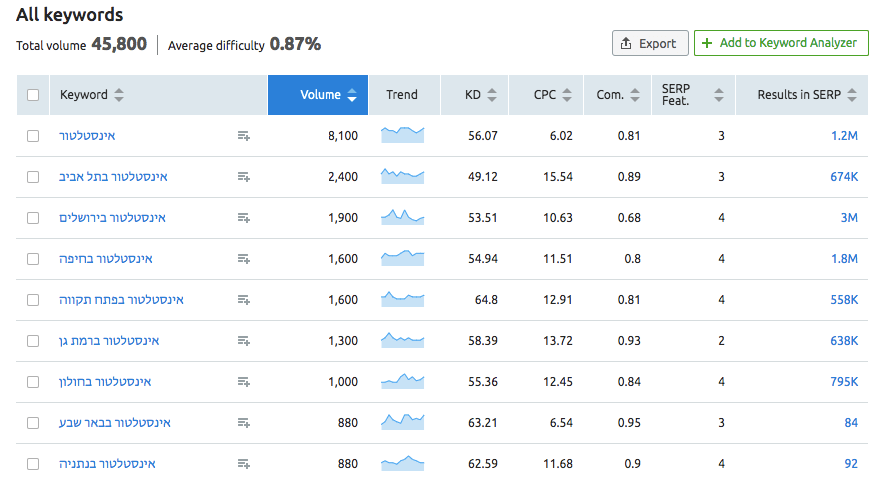Viewport: 893px width, 484px height.
Task: Click the Com. value 0.93
Action: click(629, 341)
